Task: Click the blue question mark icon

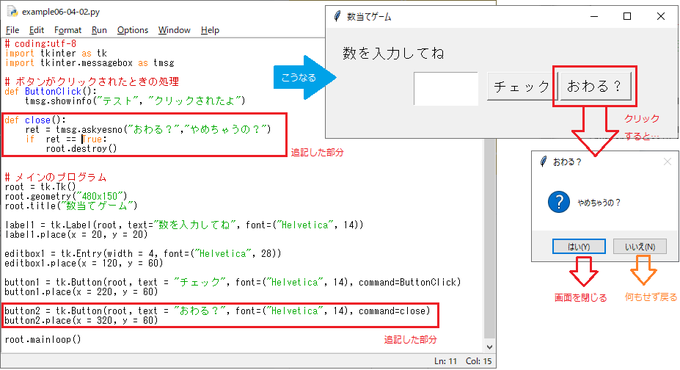Action: 559,202
